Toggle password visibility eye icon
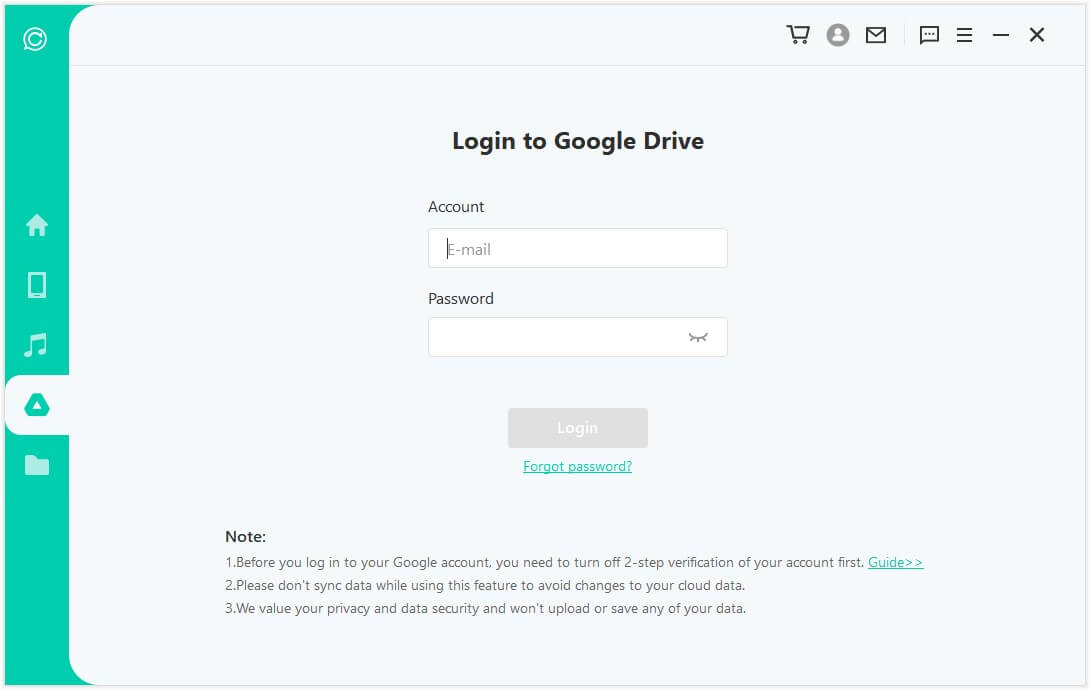This screenshot has height=690, width=1090. (x=698, y=337)
